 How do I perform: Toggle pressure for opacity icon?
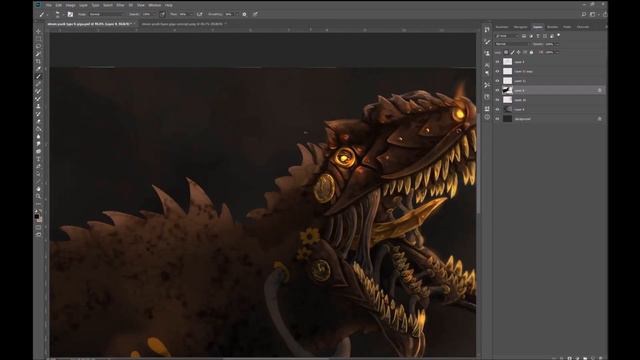[x=162, y=14]
